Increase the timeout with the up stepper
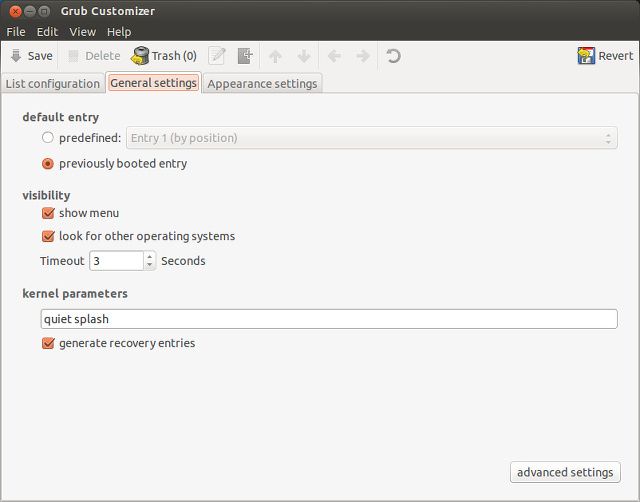Image resolution: width=640 pixels, height=502 pixels. pos(150,256)
